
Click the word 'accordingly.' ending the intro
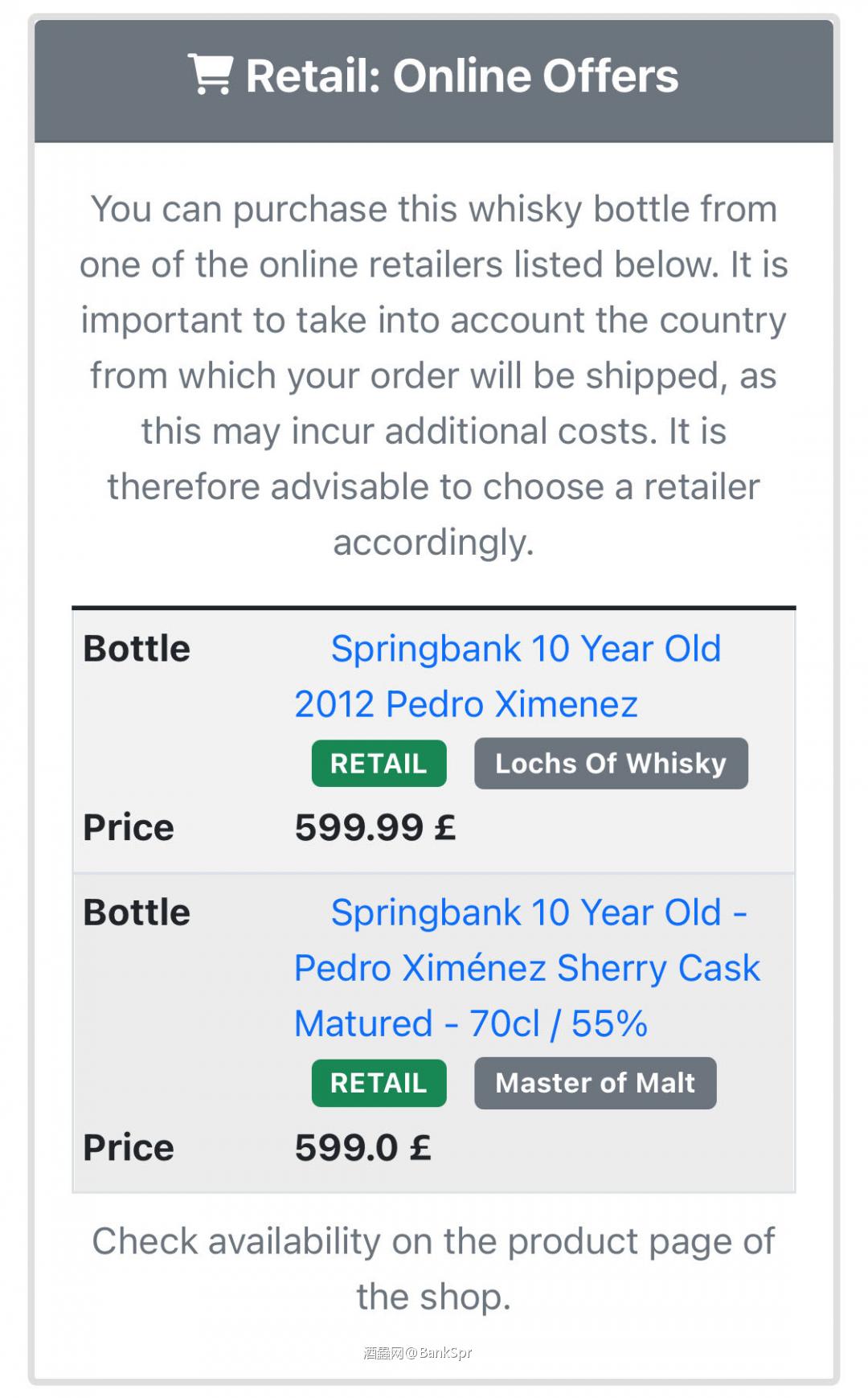click(x=434, y=542)
